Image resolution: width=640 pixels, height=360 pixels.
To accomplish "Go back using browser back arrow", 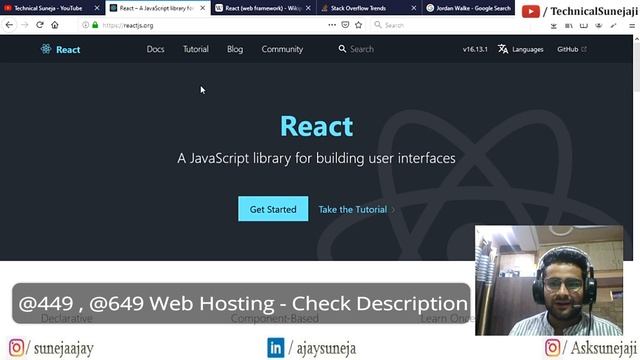I will [9, 25].
